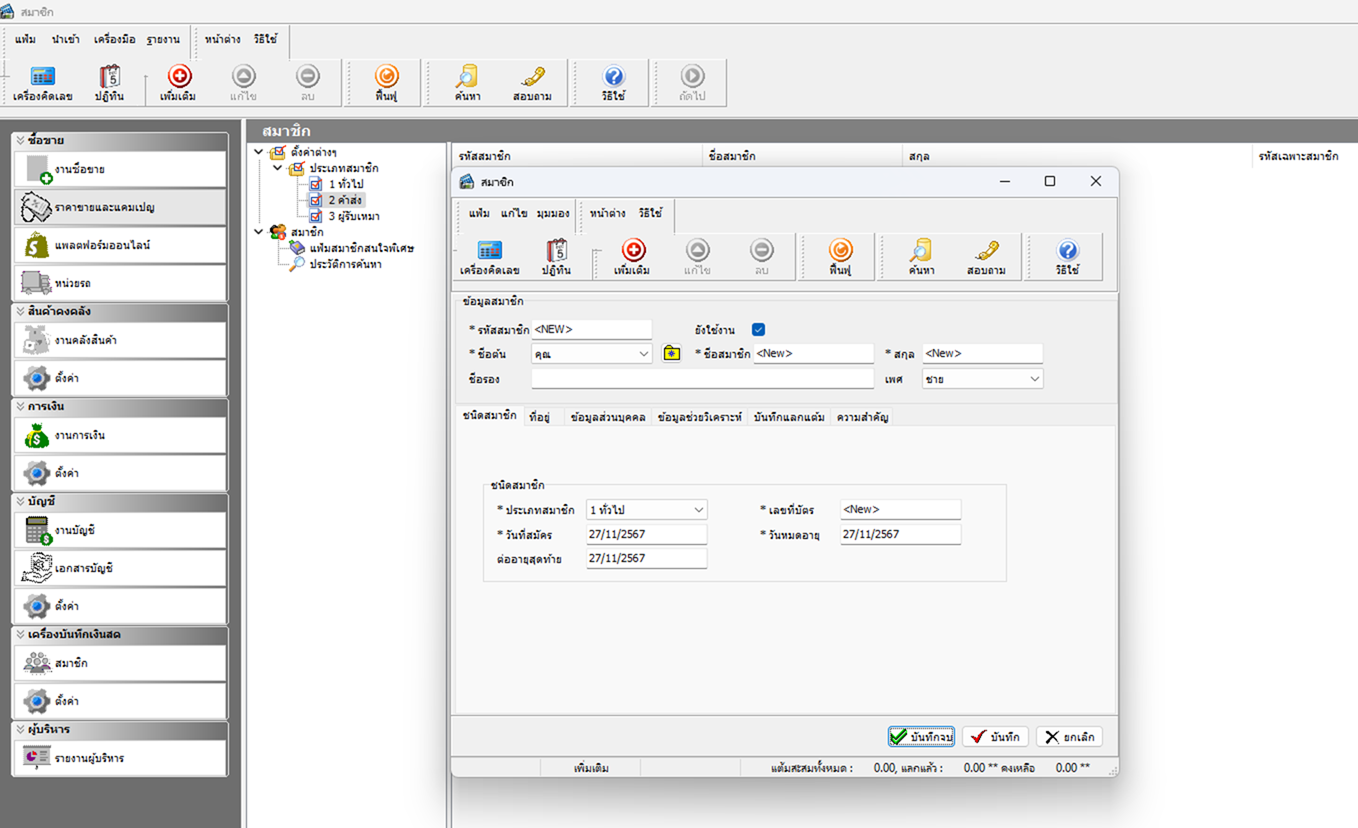Click the ยกเลิก cancel button

(x=1069, y=737)
